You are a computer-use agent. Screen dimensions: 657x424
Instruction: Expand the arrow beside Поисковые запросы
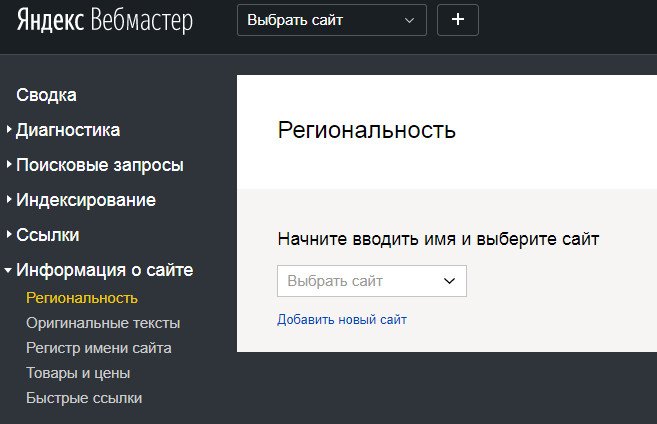point(9,165)
